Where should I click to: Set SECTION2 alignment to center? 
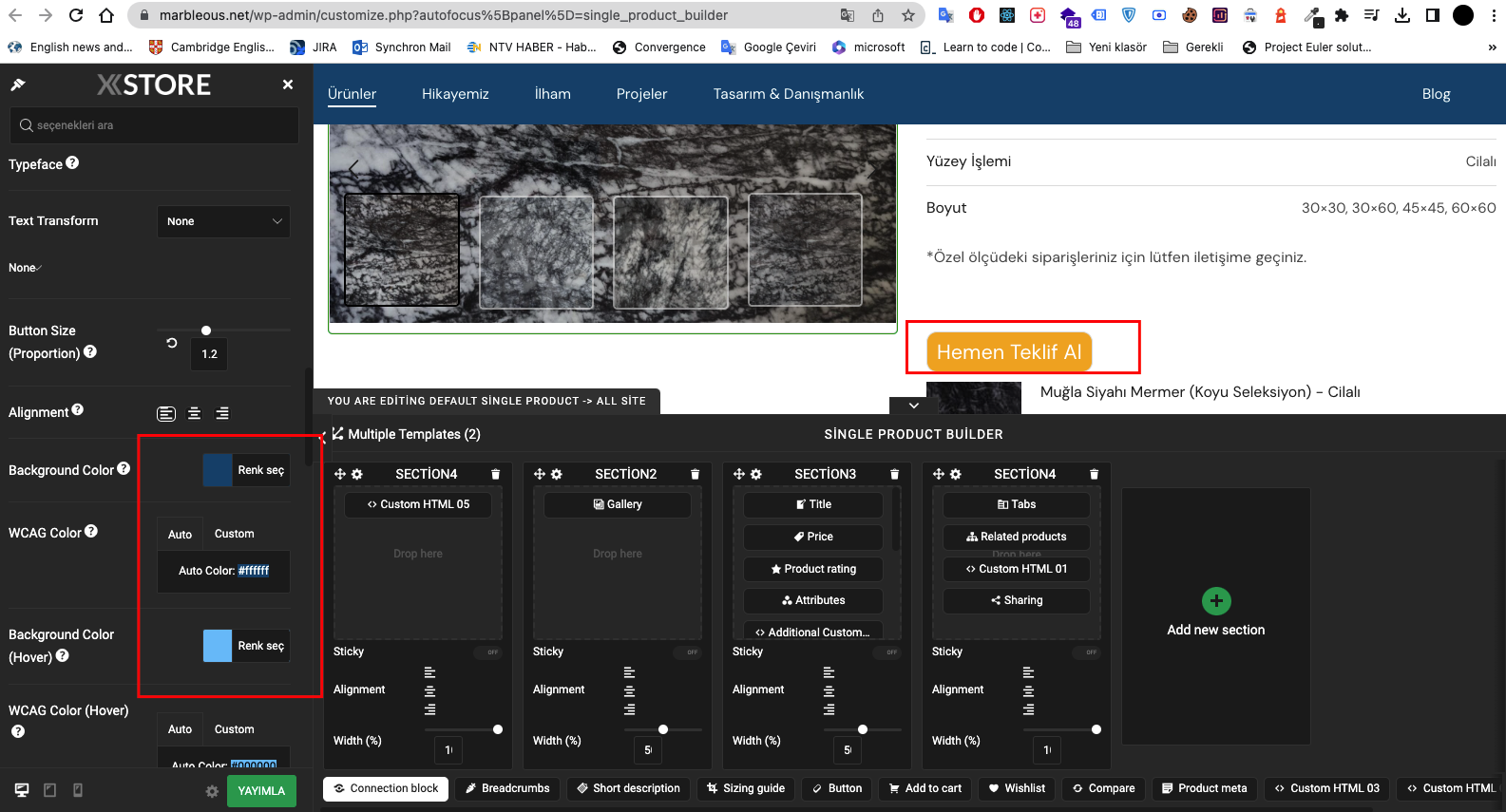coord(629,690)
